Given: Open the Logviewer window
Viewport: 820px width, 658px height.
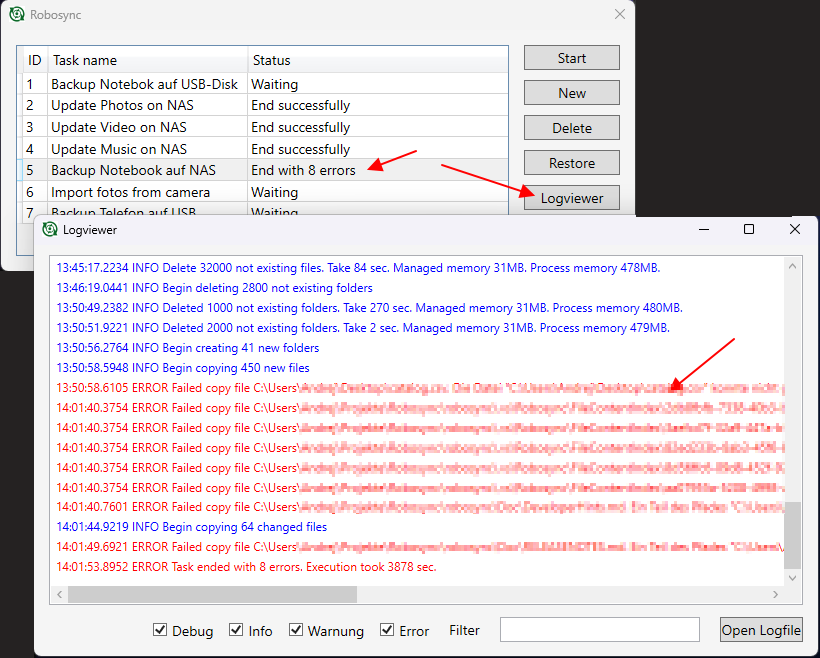Looking at the screenshot, I should pos(571,197).
